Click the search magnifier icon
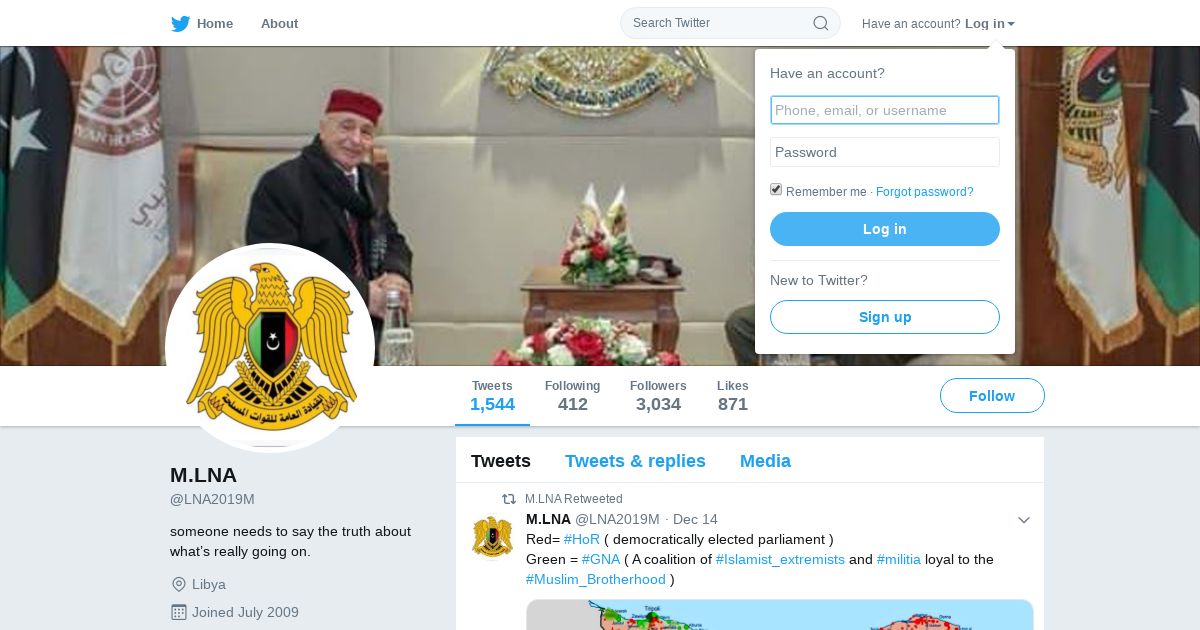The image size is (1200, 630). click(820, 23)
